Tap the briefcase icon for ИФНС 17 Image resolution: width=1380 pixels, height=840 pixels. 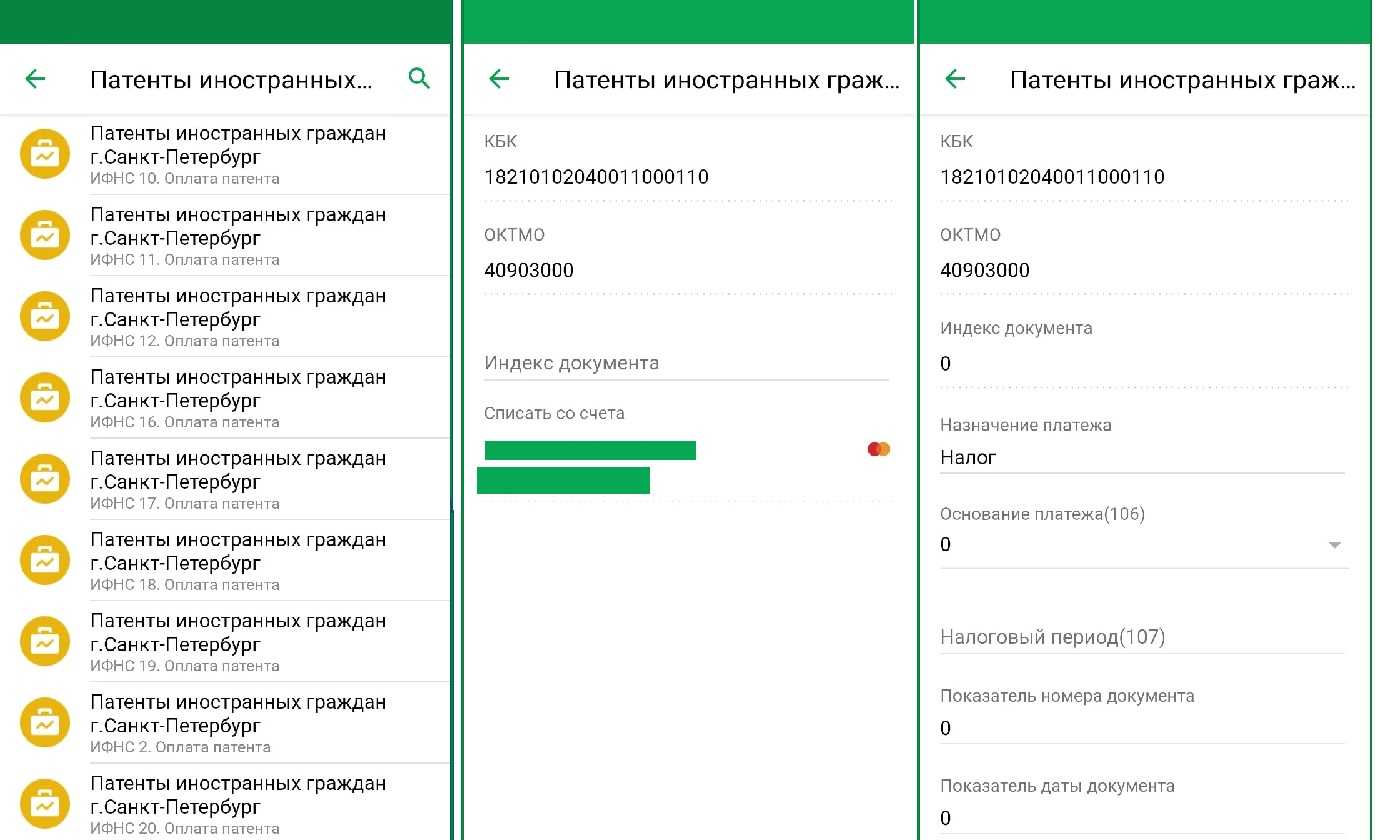pyautogui.click(x=45, y=479)
